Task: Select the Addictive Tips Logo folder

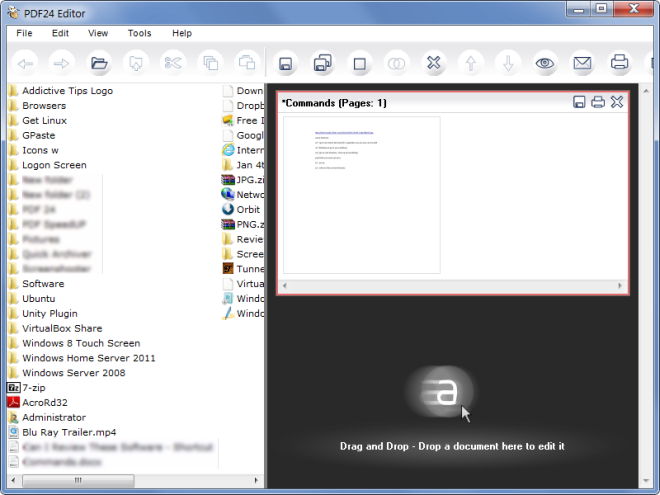Action: tap(61, 91)
